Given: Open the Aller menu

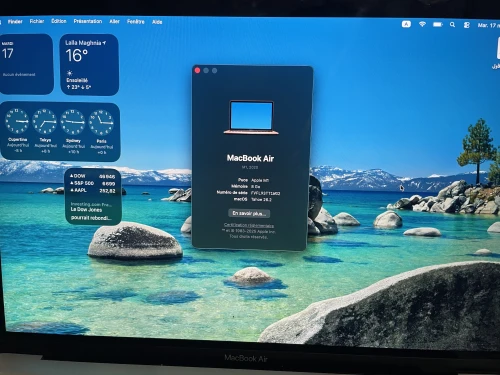Looking at the screenshot, I should [x=114, y=21].
